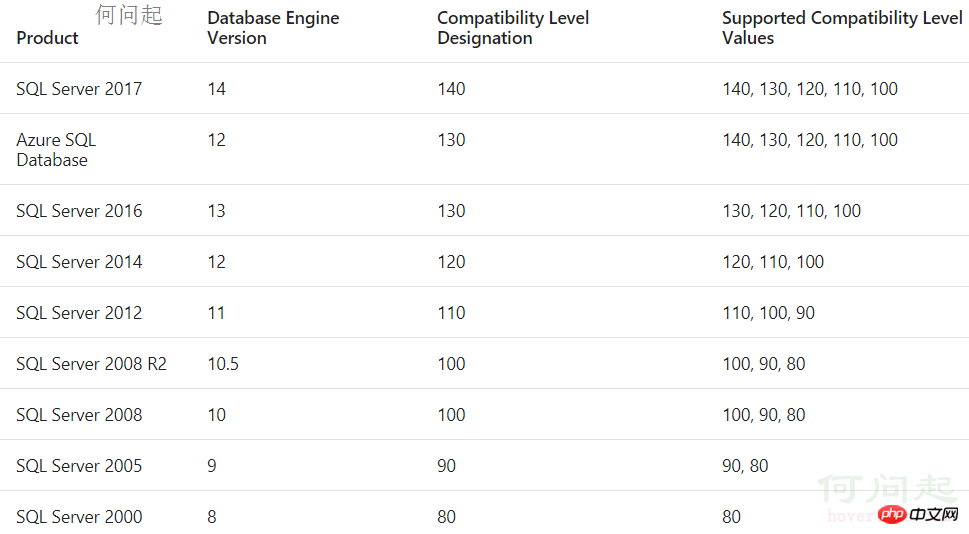
Task: Select compatibility designation 120 for SQL Server 2014
Action: point(451,262)
